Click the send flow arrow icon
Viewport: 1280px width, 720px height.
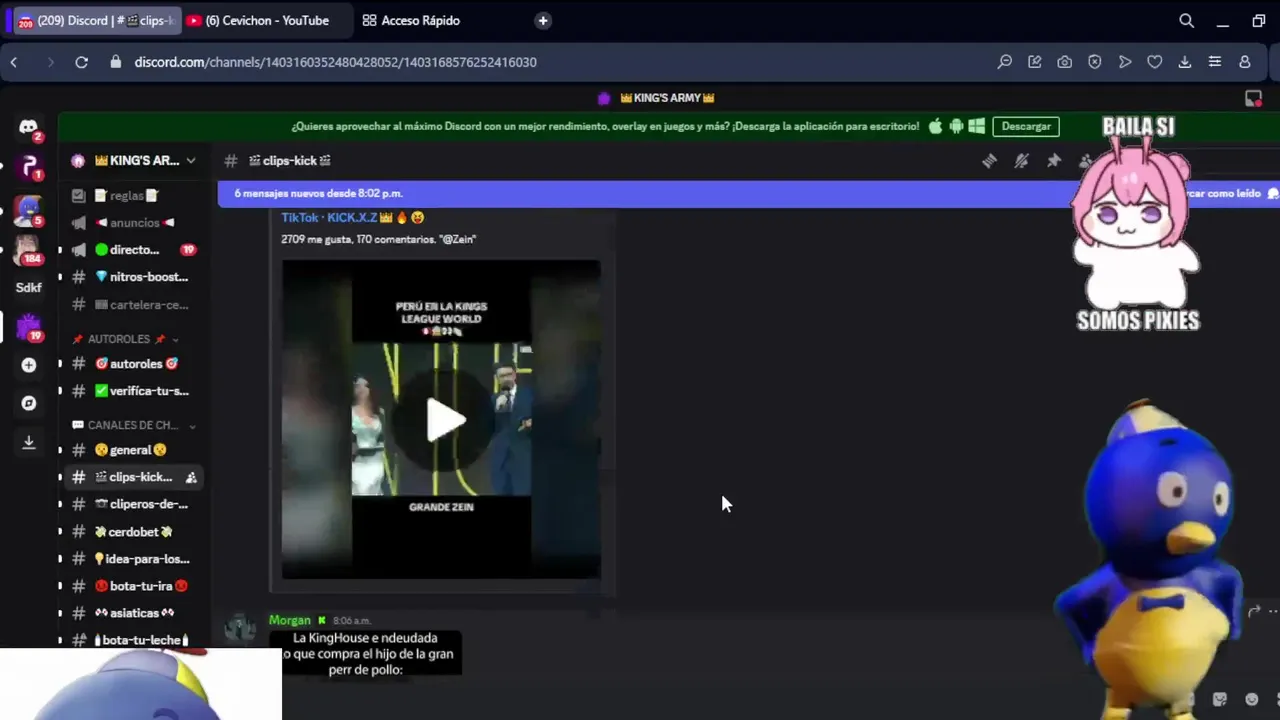[x=1124, y=62]
